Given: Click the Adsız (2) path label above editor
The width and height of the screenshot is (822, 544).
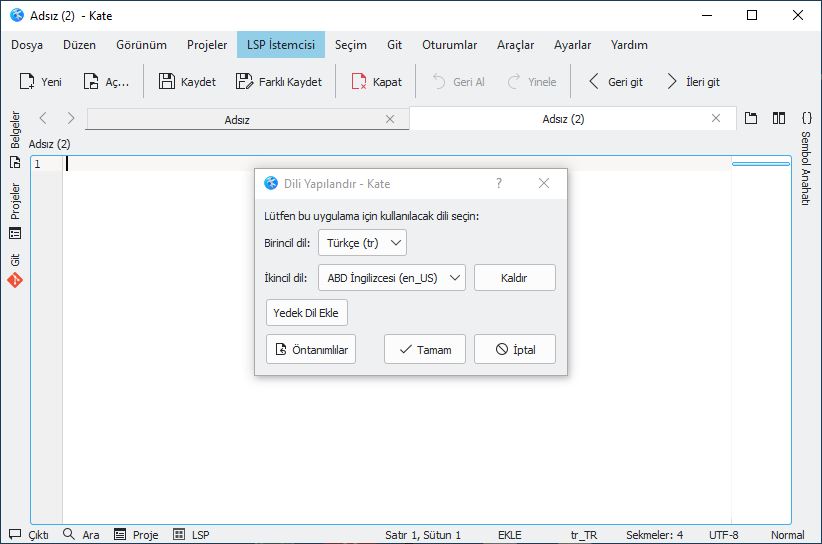Looking at the screenshot, I should pyautogui.click(x=49, y=144).
